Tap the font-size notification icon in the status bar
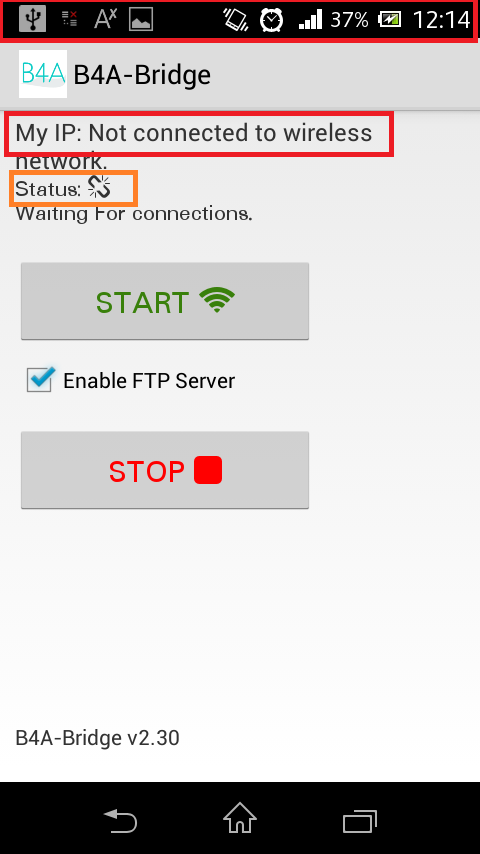The width and height of the screenshot is (480, 854). click(x=106, y=20)
